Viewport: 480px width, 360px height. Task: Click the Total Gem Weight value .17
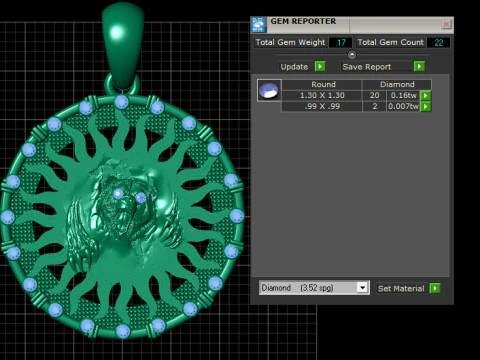tap(341, 43)
